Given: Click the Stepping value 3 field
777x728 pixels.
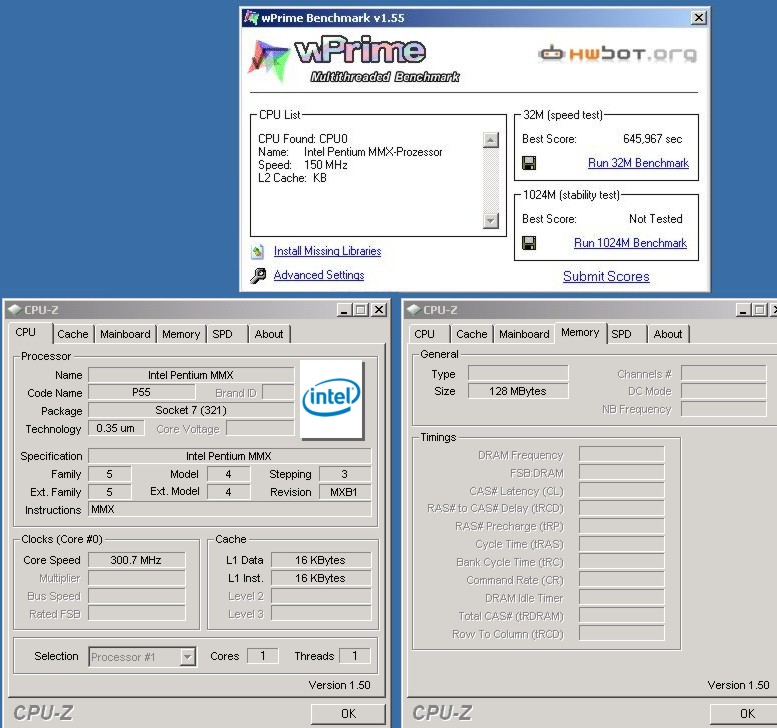Looking at the screenshot, I should point(344,474).
